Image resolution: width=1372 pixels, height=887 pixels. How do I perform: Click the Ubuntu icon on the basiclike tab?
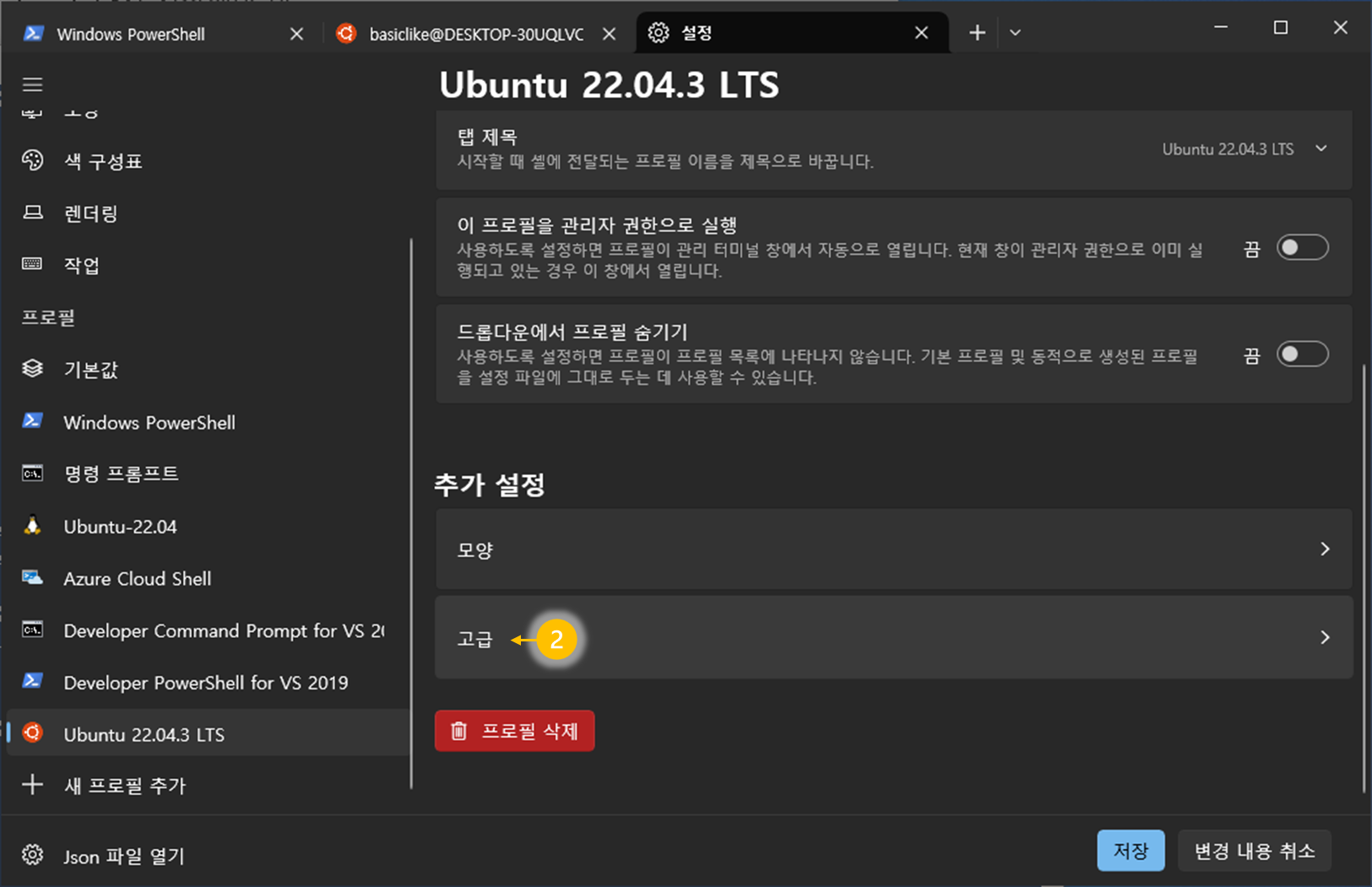tap(346, 34)
